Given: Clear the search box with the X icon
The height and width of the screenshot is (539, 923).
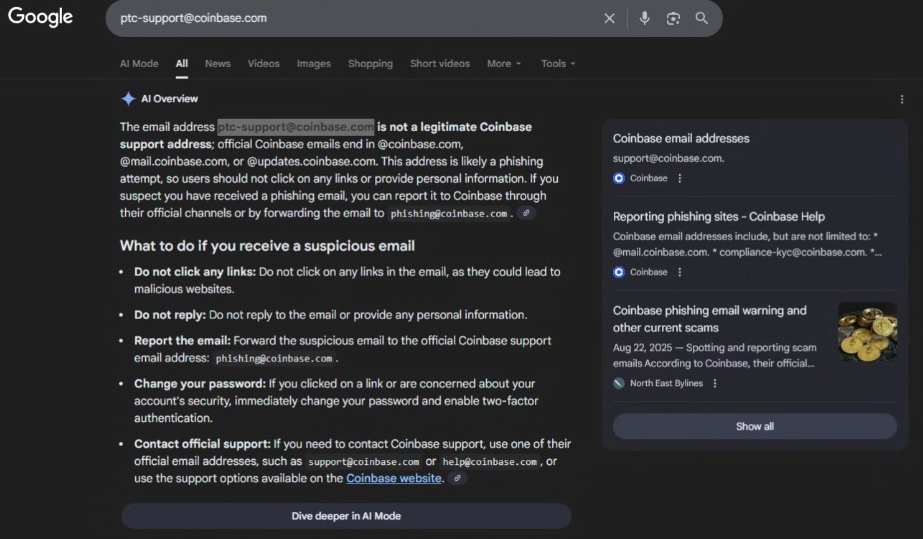Looking at the screenshot, I should click(609, 18).
